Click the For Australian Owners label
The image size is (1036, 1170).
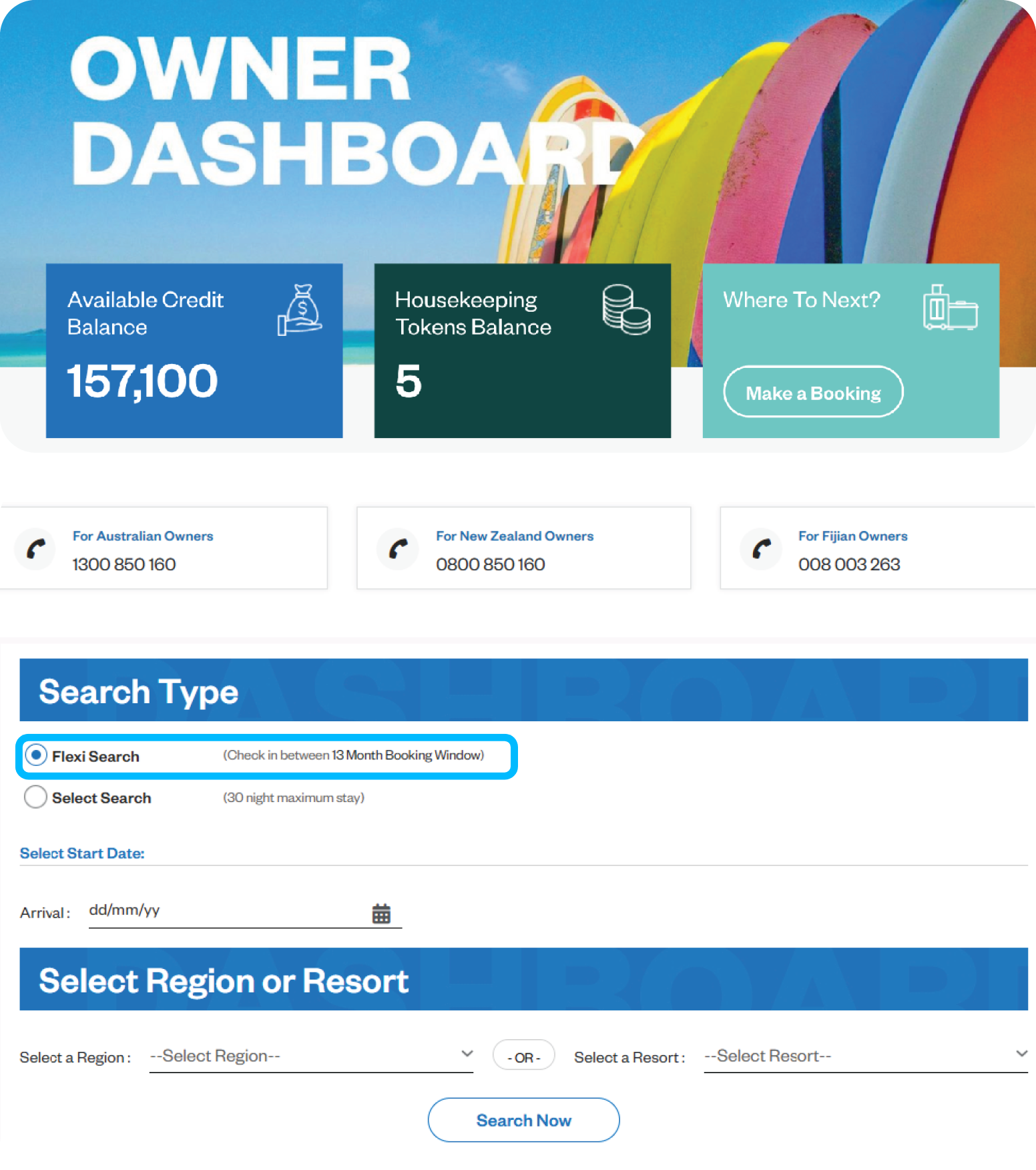click(143, 536)
